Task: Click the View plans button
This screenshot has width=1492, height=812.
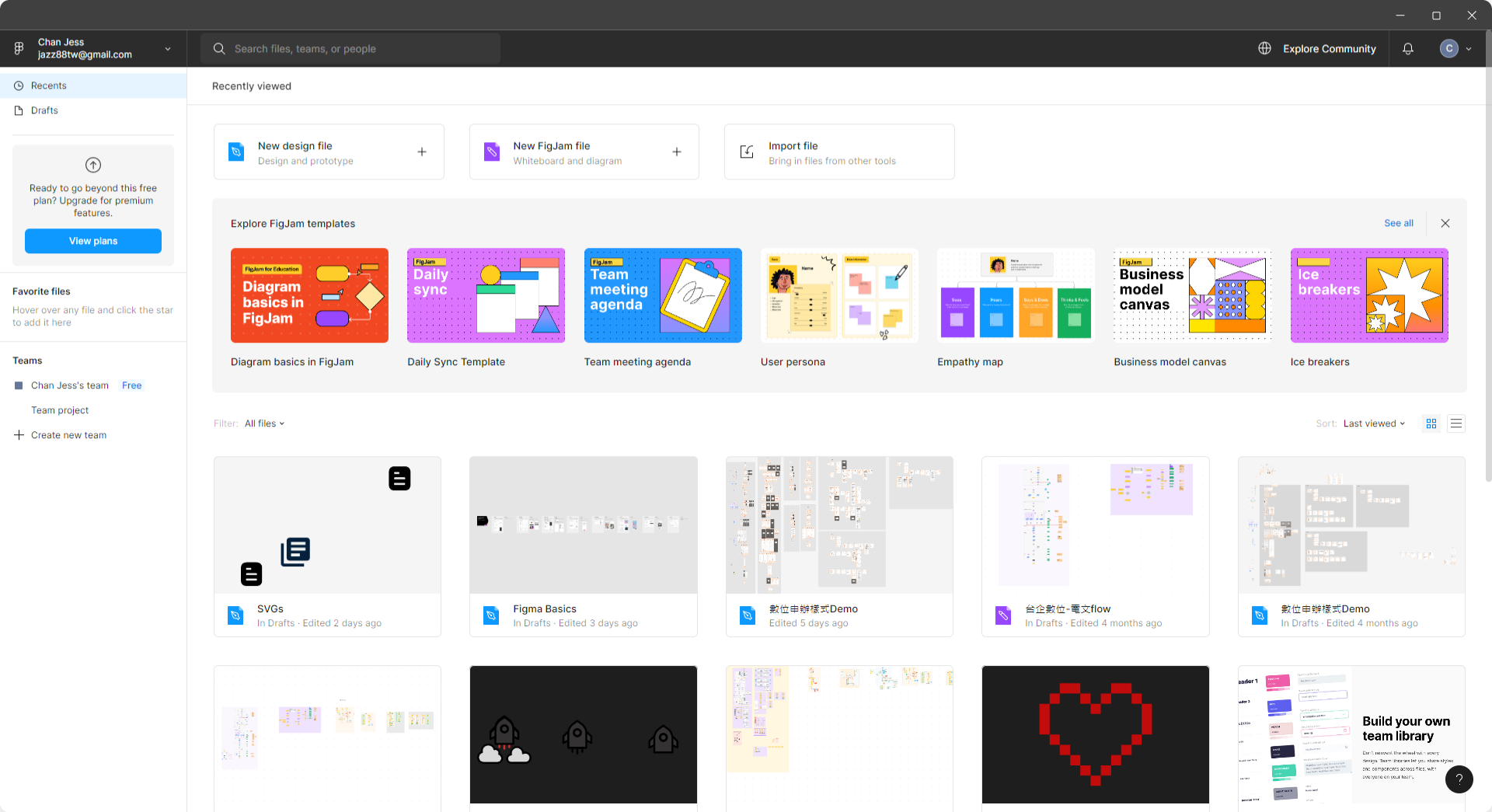Action: [x=93, y=241]
